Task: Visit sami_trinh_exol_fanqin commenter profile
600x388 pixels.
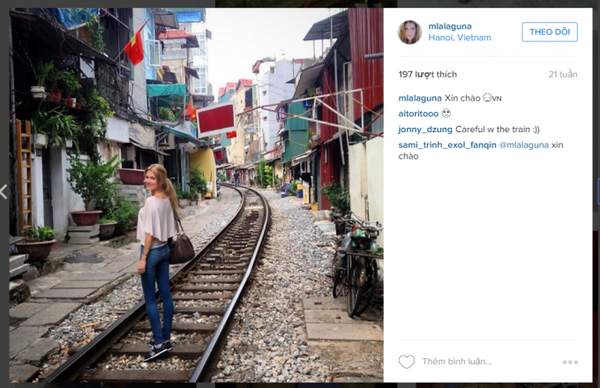Action: tap(447, 145)
